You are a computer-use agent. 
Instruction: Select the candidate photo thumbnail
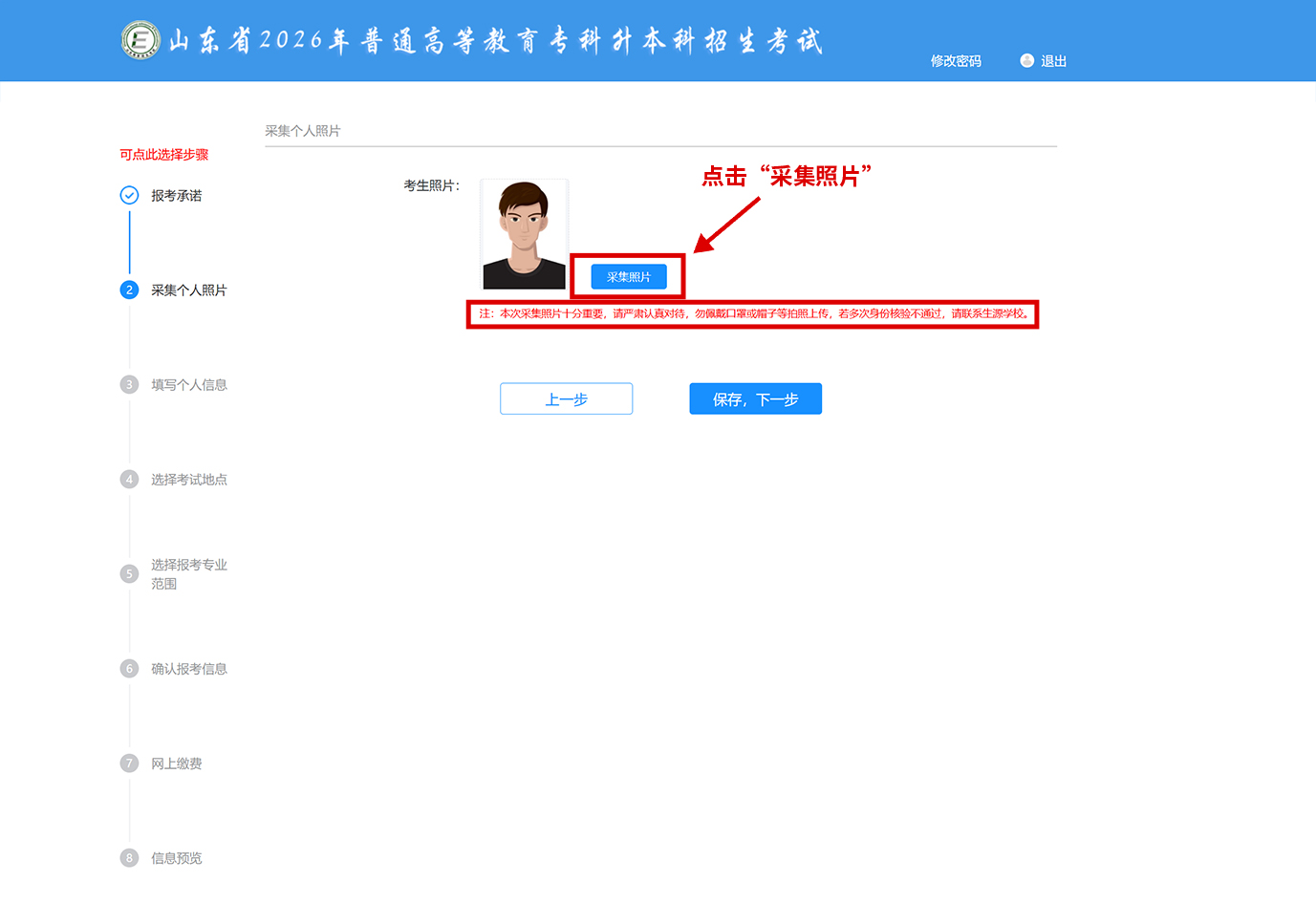[x=524, y=234]
